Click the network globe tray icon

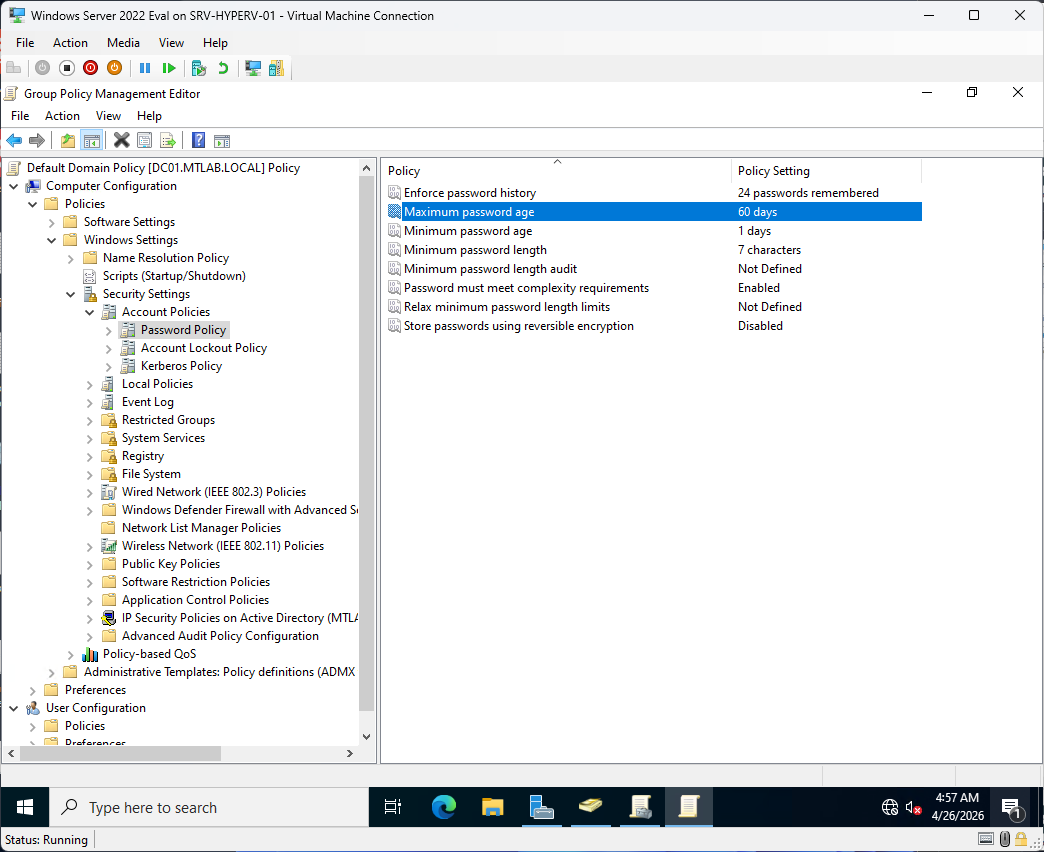point(890,807)
